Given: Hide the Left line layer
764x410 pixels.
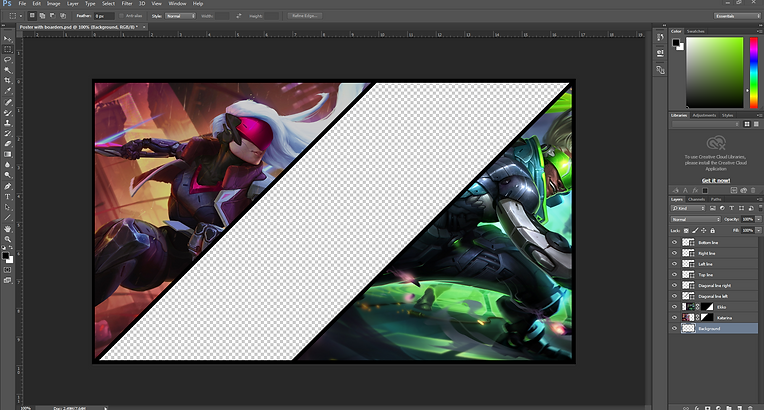Looking at the screenshot, I should click(674, 264).
